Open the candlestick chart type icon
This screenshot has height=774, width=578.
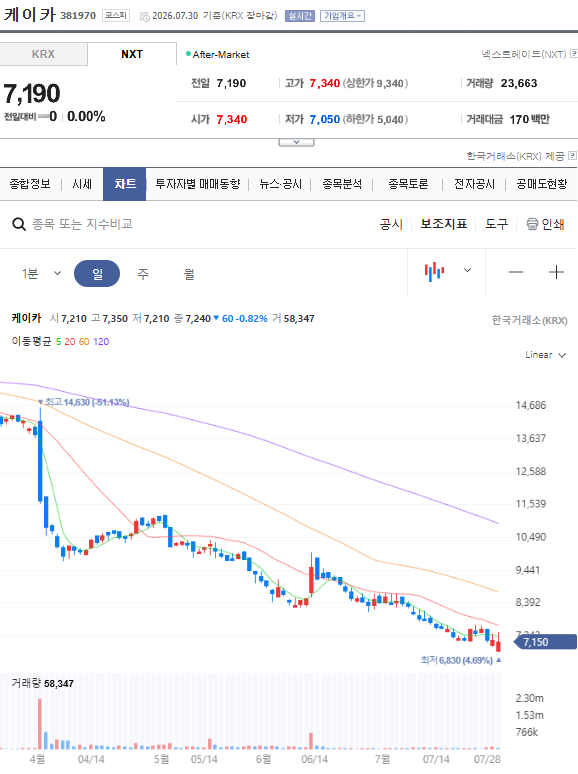click(x=434, y=271)
